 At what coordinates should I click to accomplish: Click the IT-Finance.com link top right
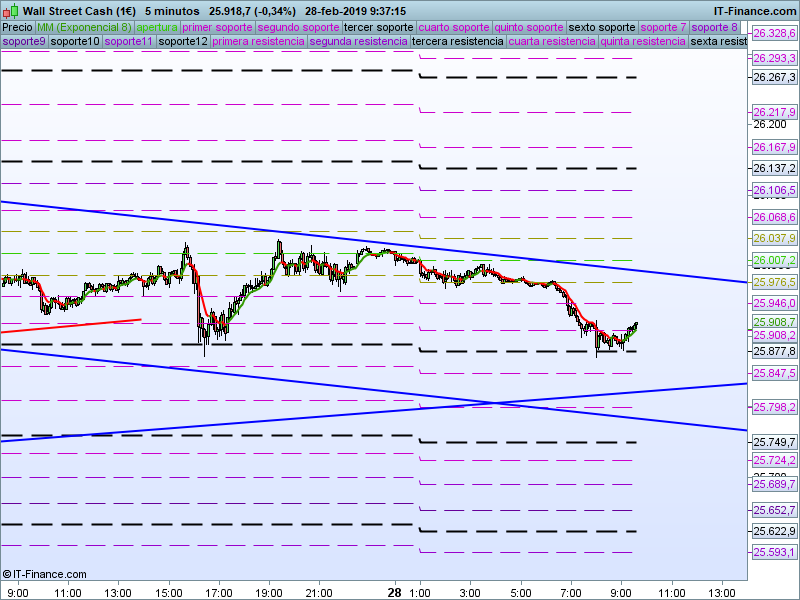click(755, 11)
